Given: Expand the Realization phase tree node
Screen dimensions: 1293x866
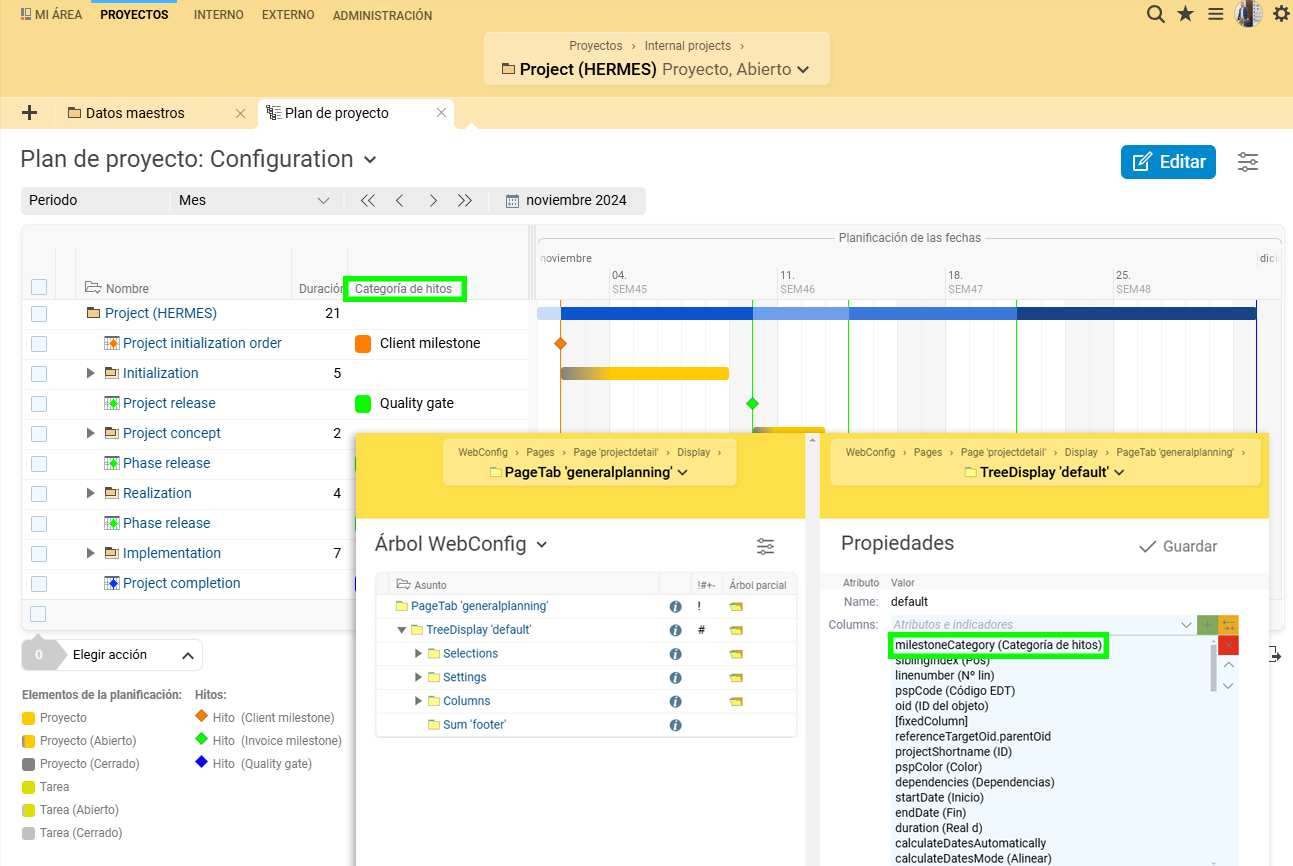Looking at the screenshot, I should coord(91,493).
